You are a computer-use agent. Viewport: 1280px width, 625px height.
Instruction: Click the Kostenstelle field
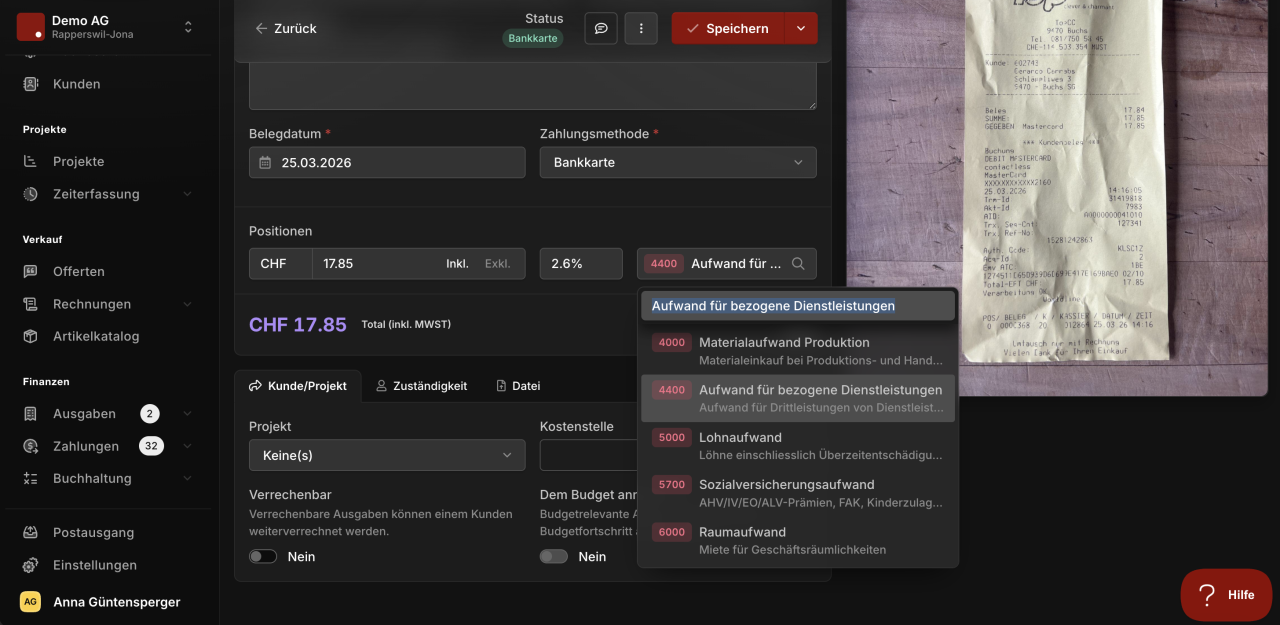[x=589, y=455]
